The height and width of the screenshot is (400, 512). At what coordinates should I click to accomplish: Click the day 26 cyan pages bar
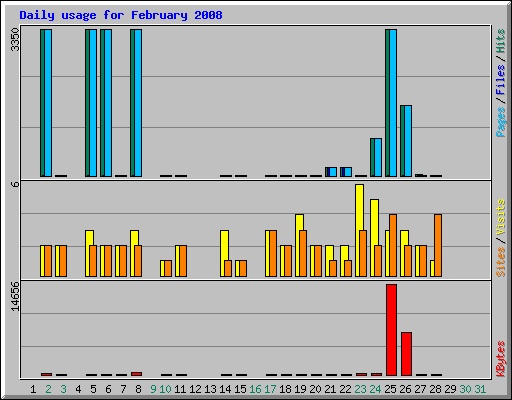(408, 141)
